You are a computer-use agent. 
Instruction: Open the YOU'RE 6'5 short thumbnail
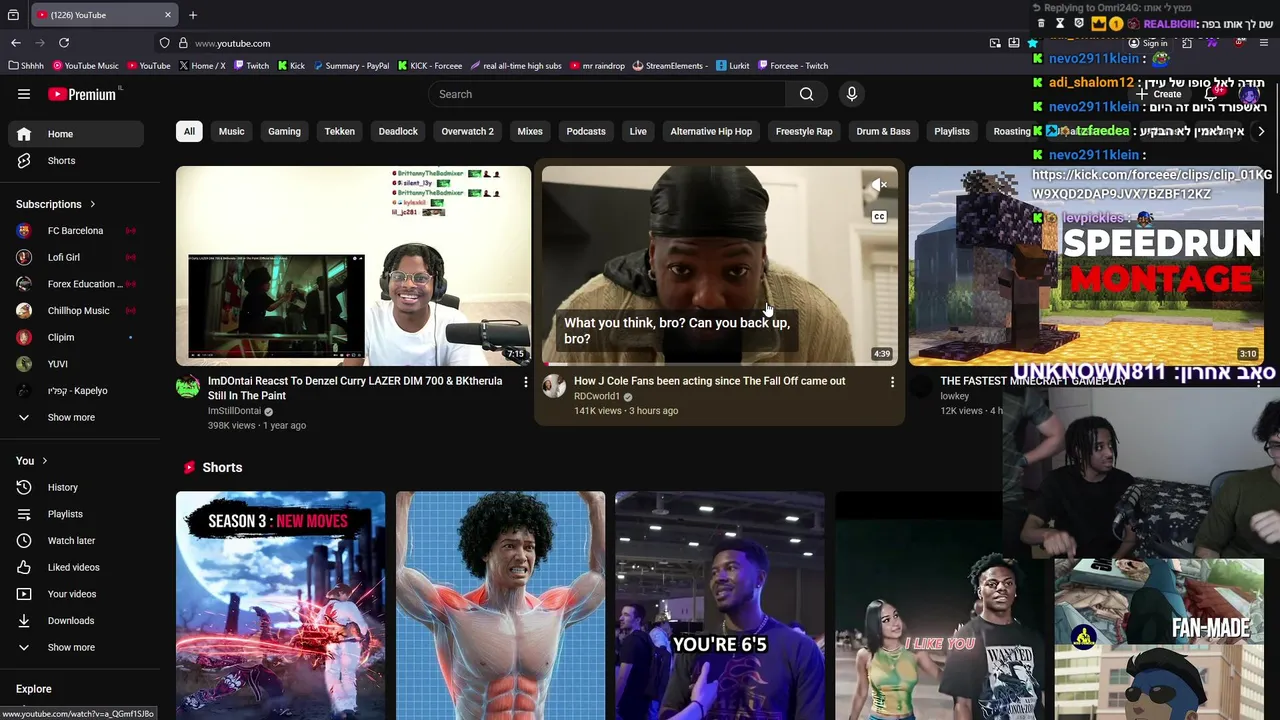[720, 606]
